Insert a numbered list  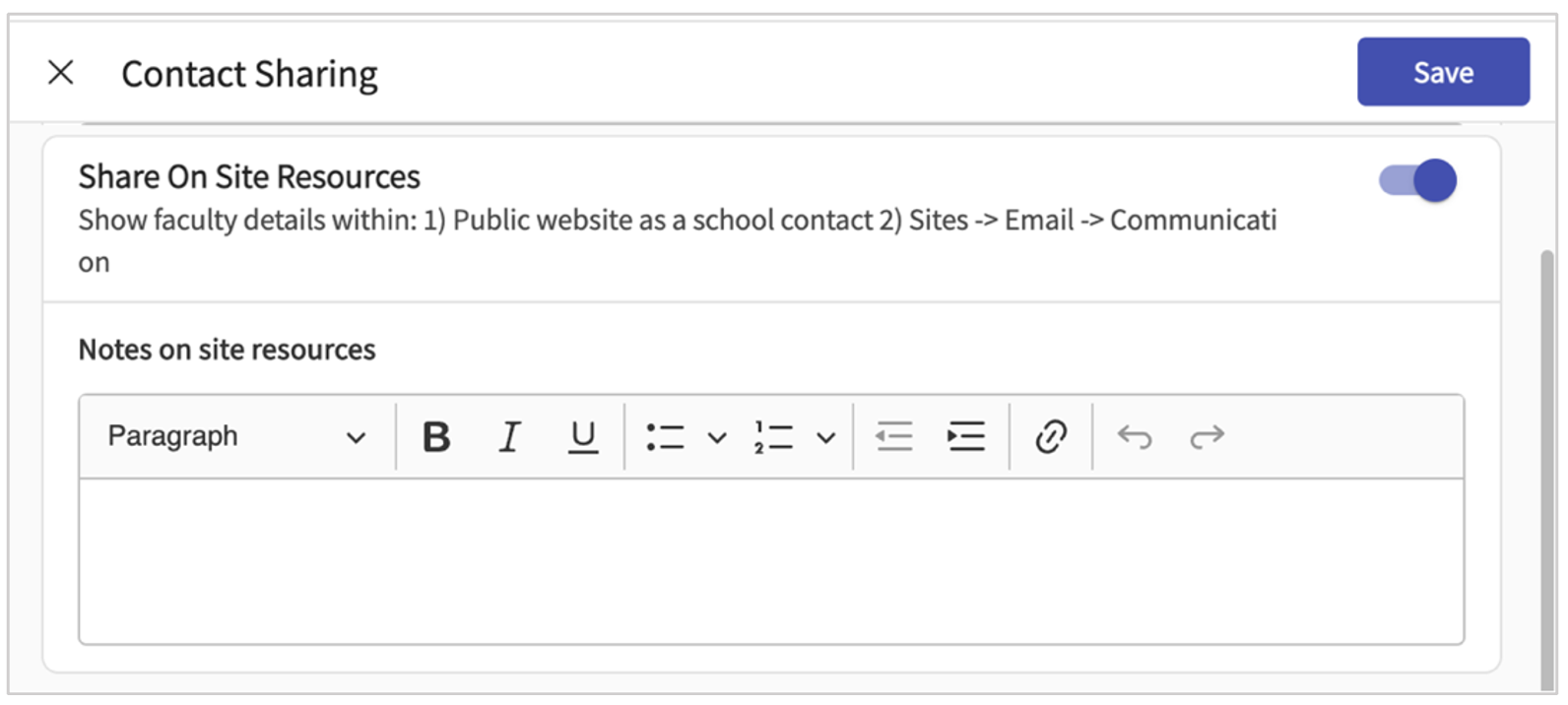[774, 436]
